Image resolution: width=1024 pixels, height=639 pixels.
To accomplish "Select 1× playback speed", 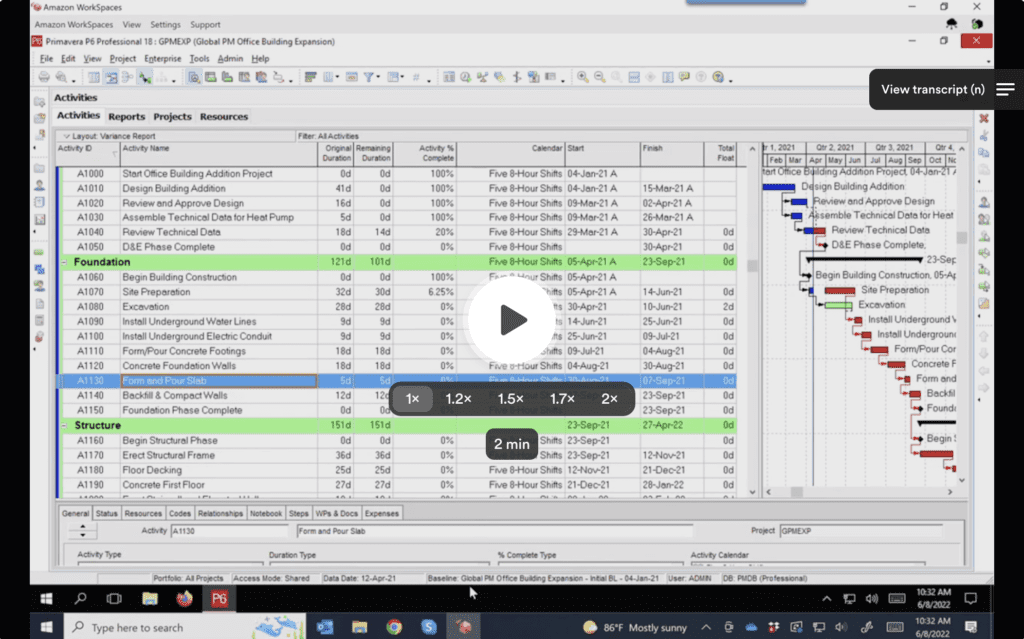I will point(413,399).
